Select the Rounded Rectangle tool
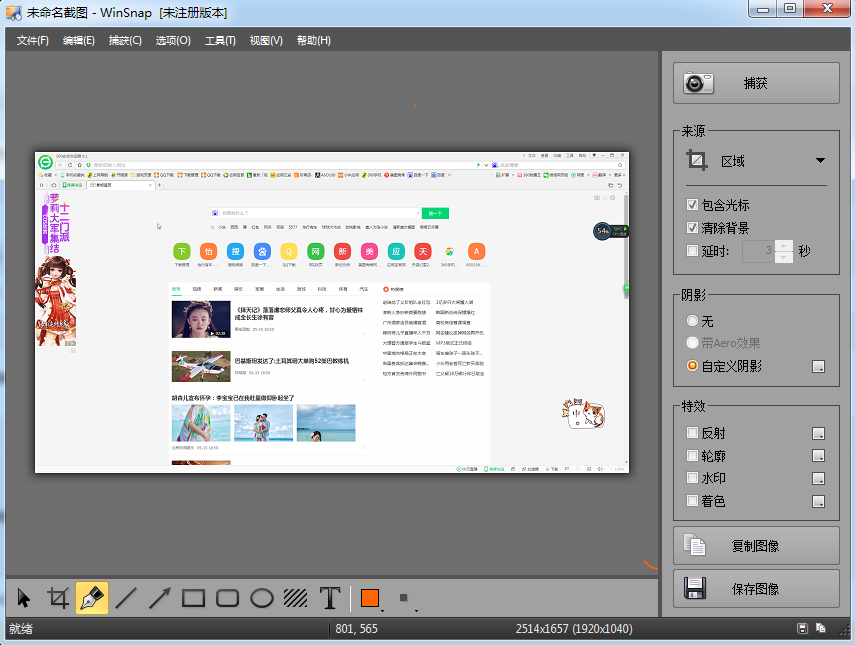This screenshot has height=645, width=855. (228, 598)
